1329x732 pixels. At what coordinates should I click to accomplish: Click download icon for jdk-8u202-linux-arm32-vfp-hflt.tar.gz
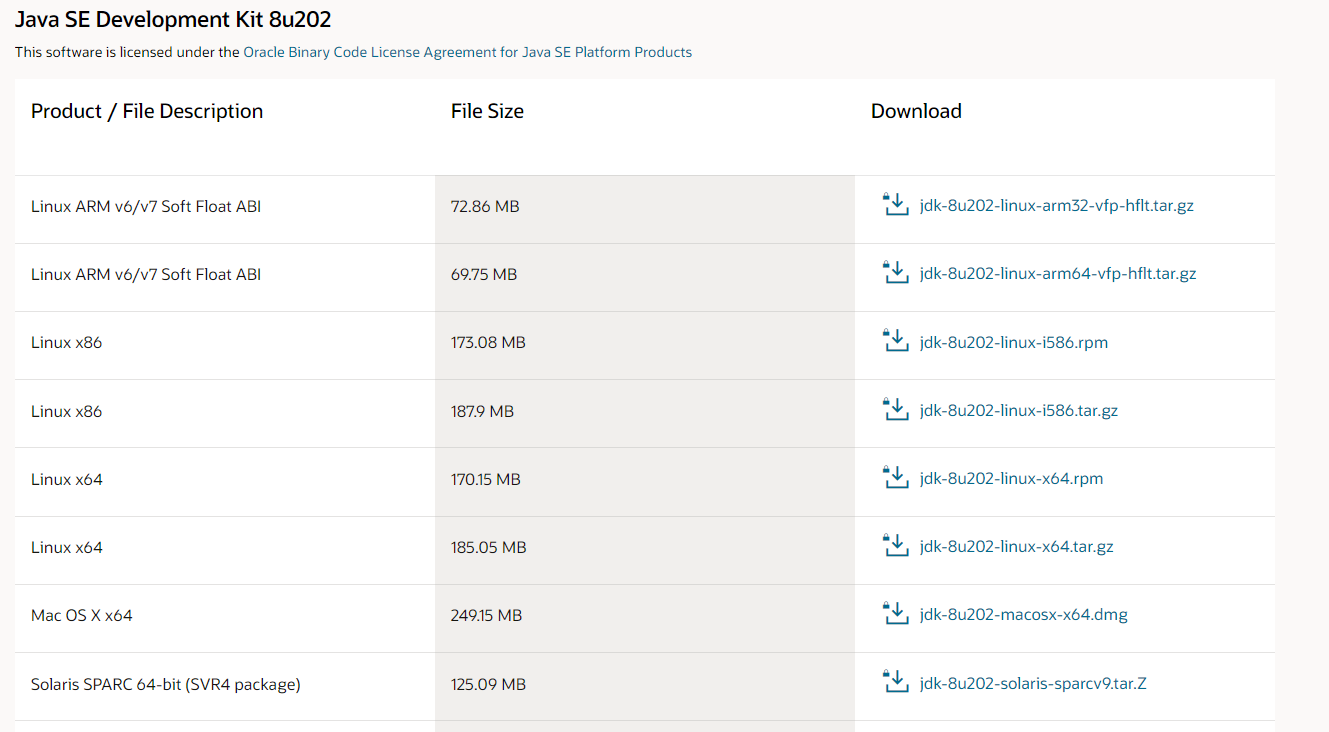tap(895, 205)
